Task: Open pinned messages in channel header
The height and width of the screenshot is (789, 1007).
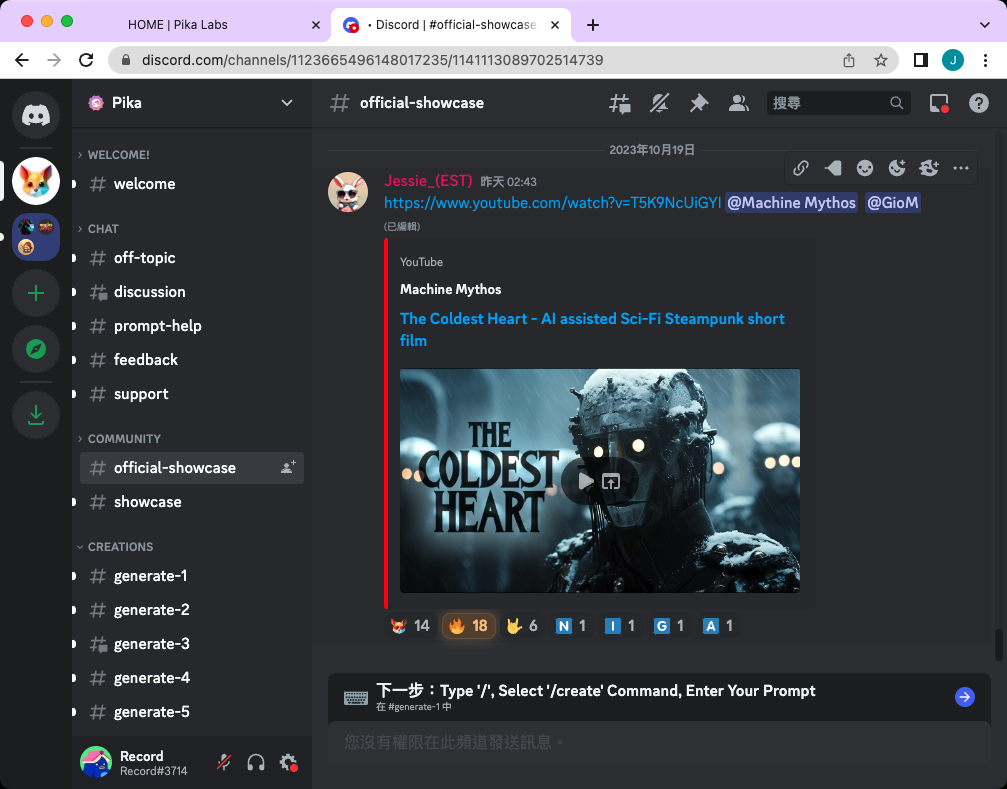Action: 699,103
